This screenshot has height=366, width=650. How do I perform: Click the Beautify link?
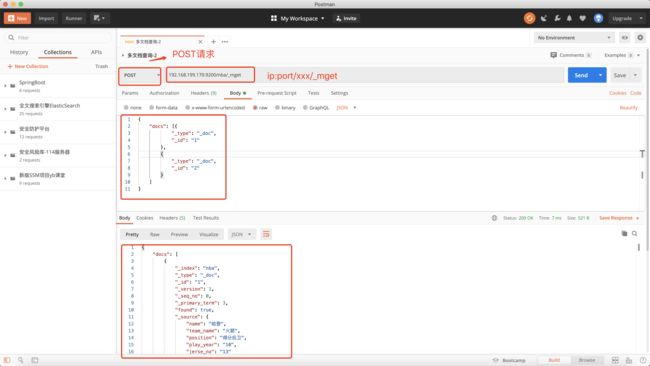pos(628,108)
